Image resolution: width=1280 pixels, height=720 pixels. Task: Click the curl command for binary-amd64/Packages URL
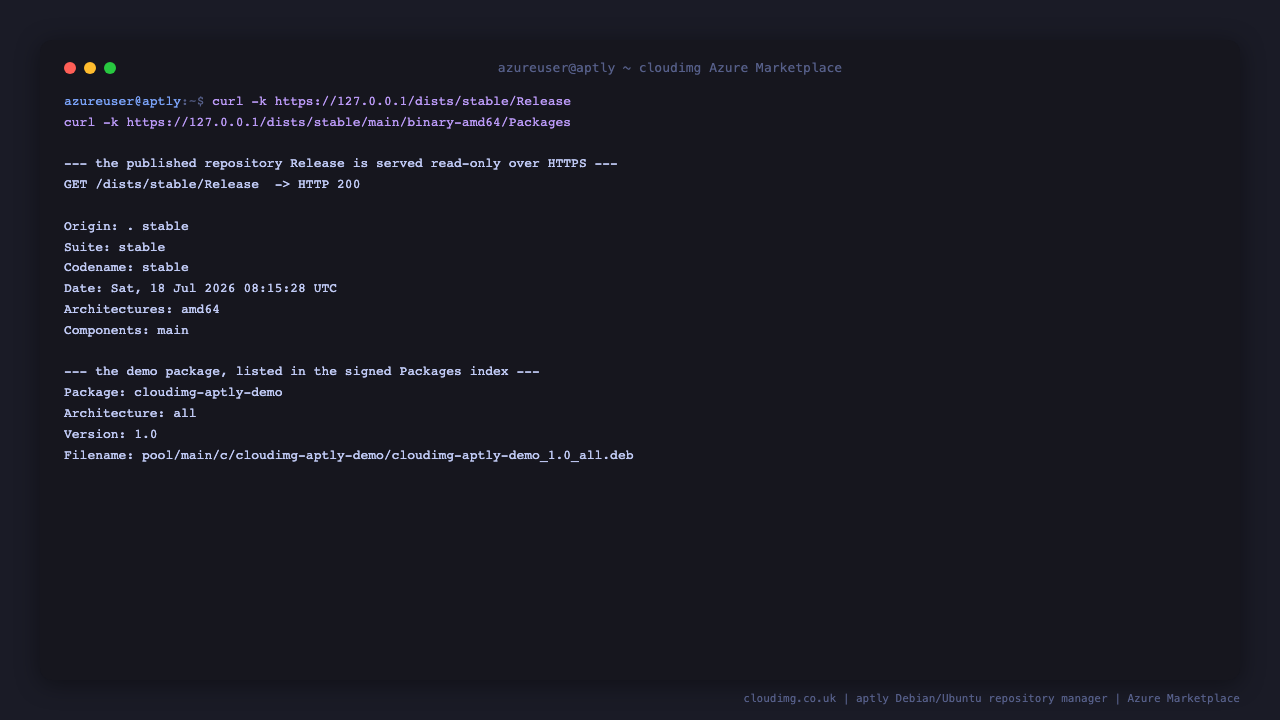[317, 123]
